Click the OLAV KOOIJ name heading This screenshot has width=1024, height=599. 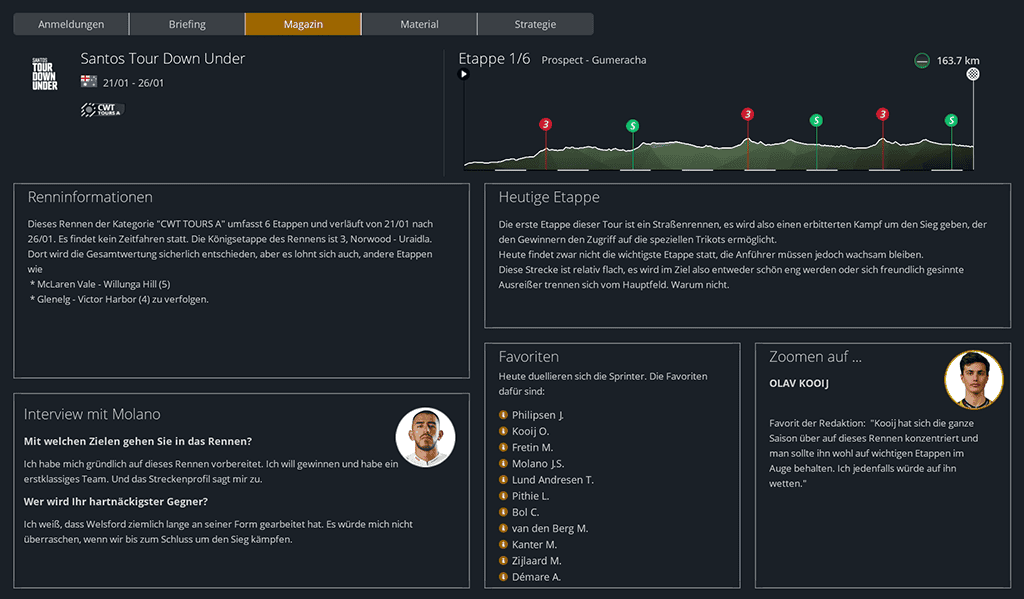(799, 383)
